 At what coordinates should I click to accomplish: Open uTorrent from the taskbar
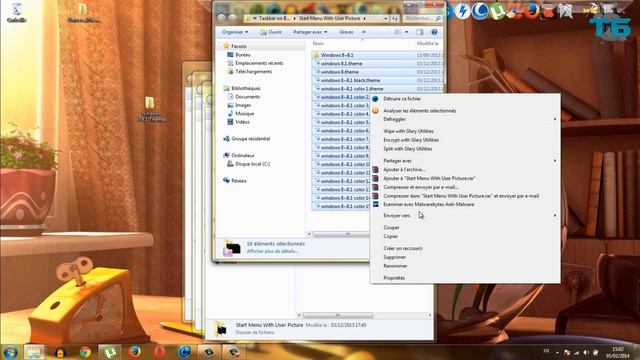point(109,351)
